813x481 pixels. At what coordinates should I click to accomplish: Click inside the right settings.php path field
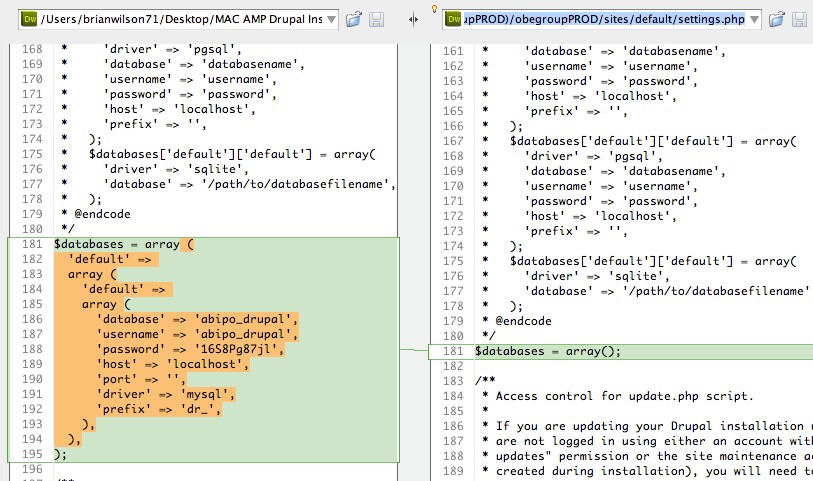[x=604, y=20]
